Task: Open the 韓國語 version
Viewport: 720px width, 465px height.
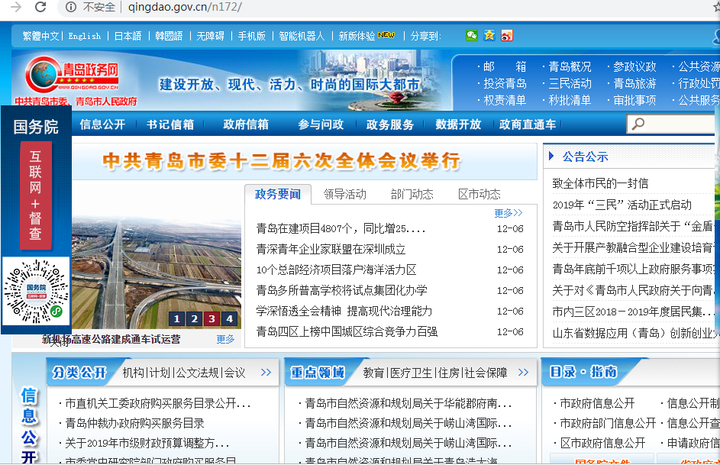Action: click(x=169, y=36)
